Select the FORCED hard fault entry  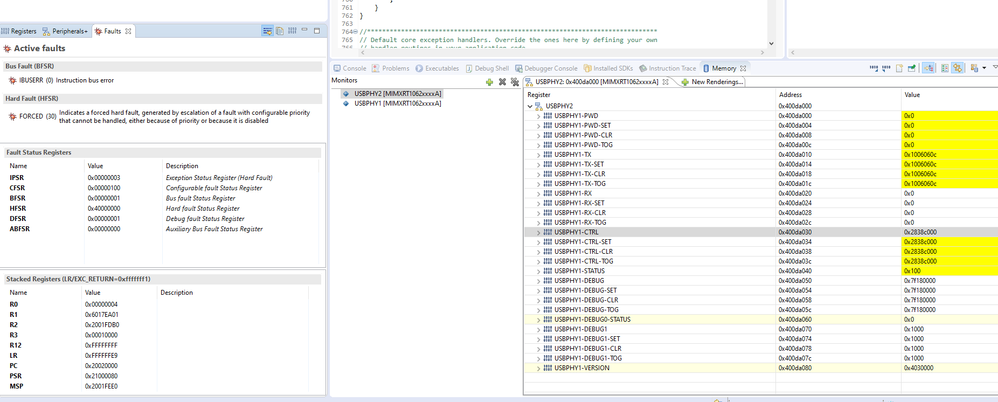click(159, 116)
